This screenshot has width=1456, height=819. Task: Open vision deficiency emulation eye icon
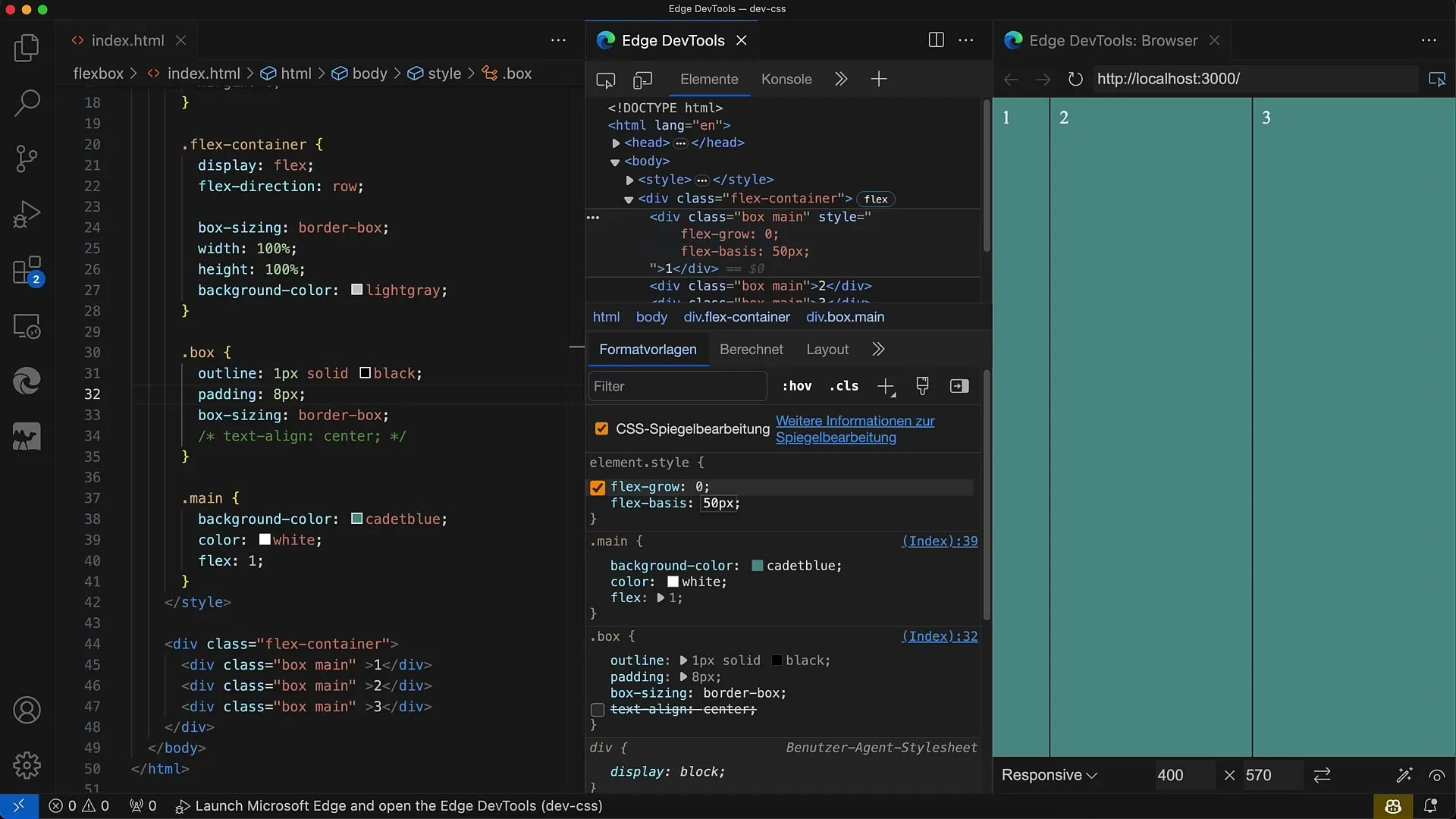coord(1437,775)
